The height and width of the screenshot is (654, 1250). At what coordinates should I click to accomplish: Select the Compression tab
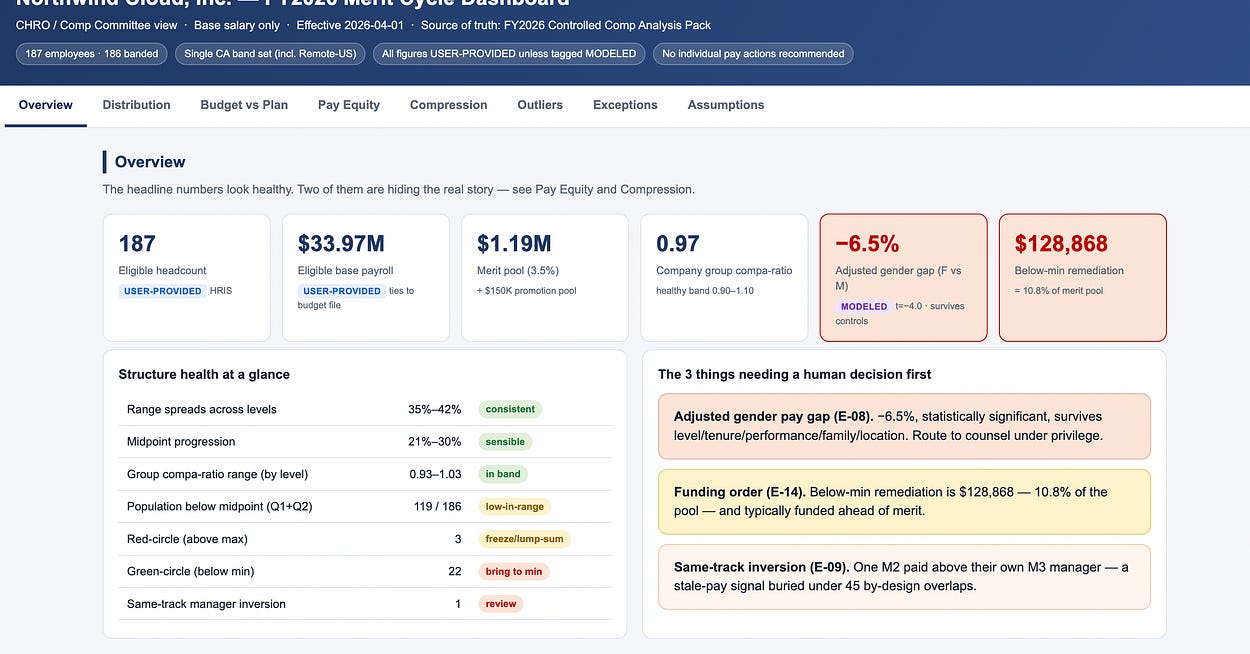pyautogui.click(x=448, y=105)
